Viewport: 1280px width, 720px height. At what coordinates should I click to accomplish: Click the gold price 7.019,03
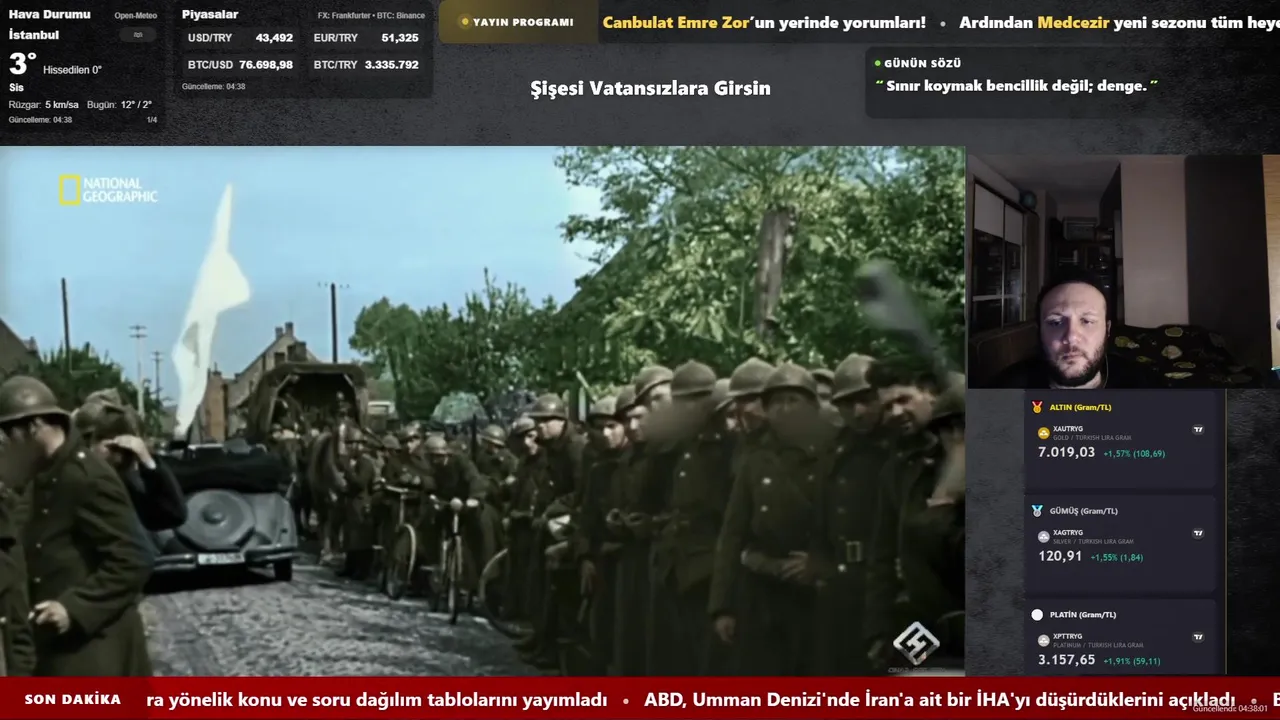[x=1066, y=453]
